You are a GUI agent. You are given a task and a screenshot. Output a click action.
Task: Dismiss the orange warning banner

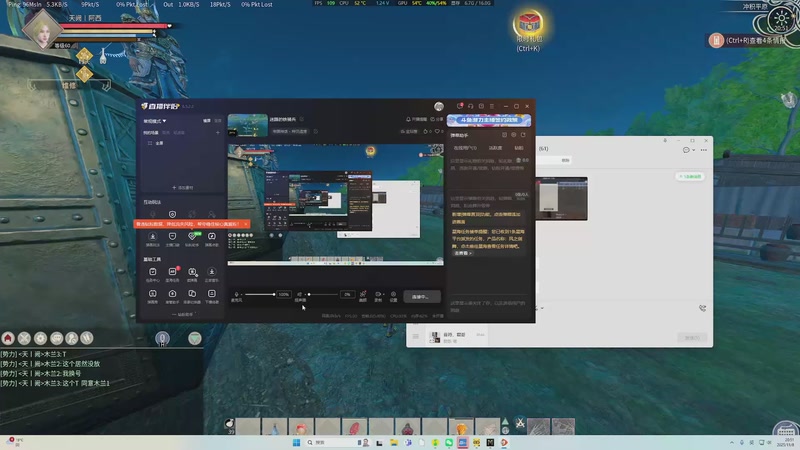pyautogui.click(x=245, y=224)
